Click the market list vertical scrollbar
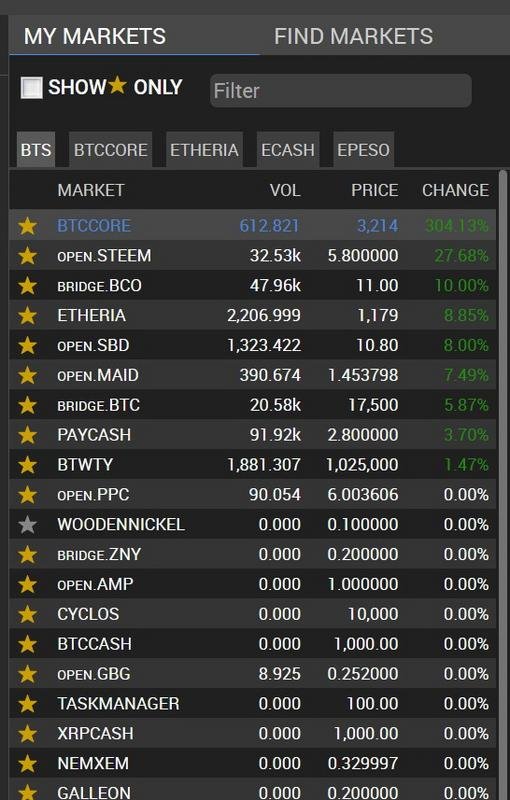The image size is (510, 800). (503, 485)
